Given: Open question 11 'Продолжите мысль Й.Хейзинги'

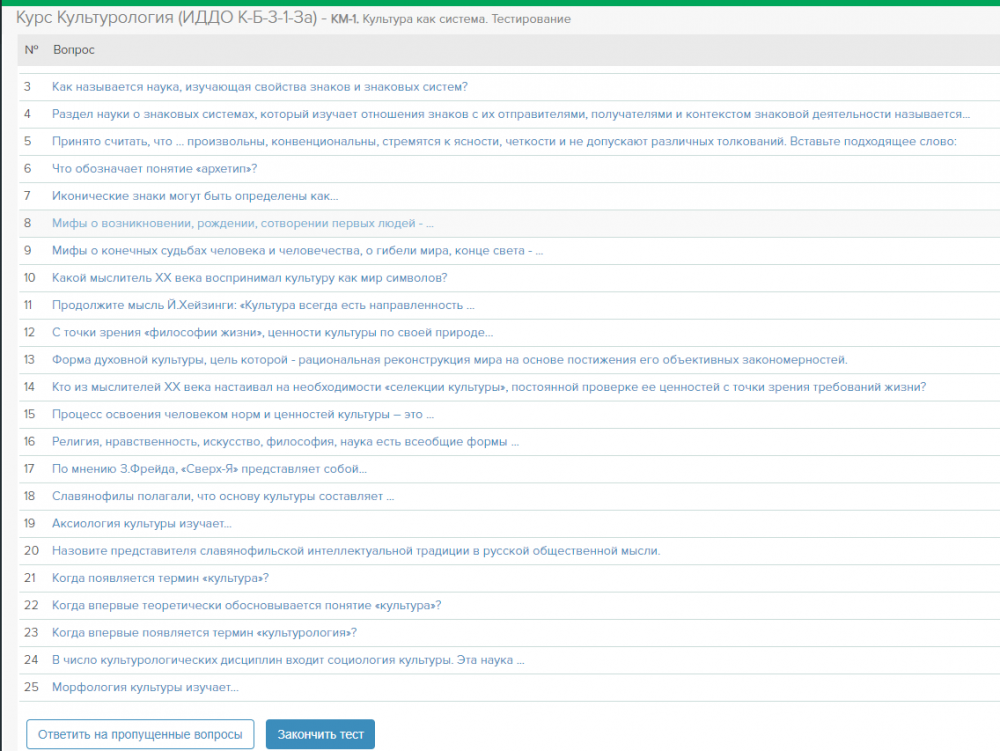Looking at the screenshot, I should [263, 305].
